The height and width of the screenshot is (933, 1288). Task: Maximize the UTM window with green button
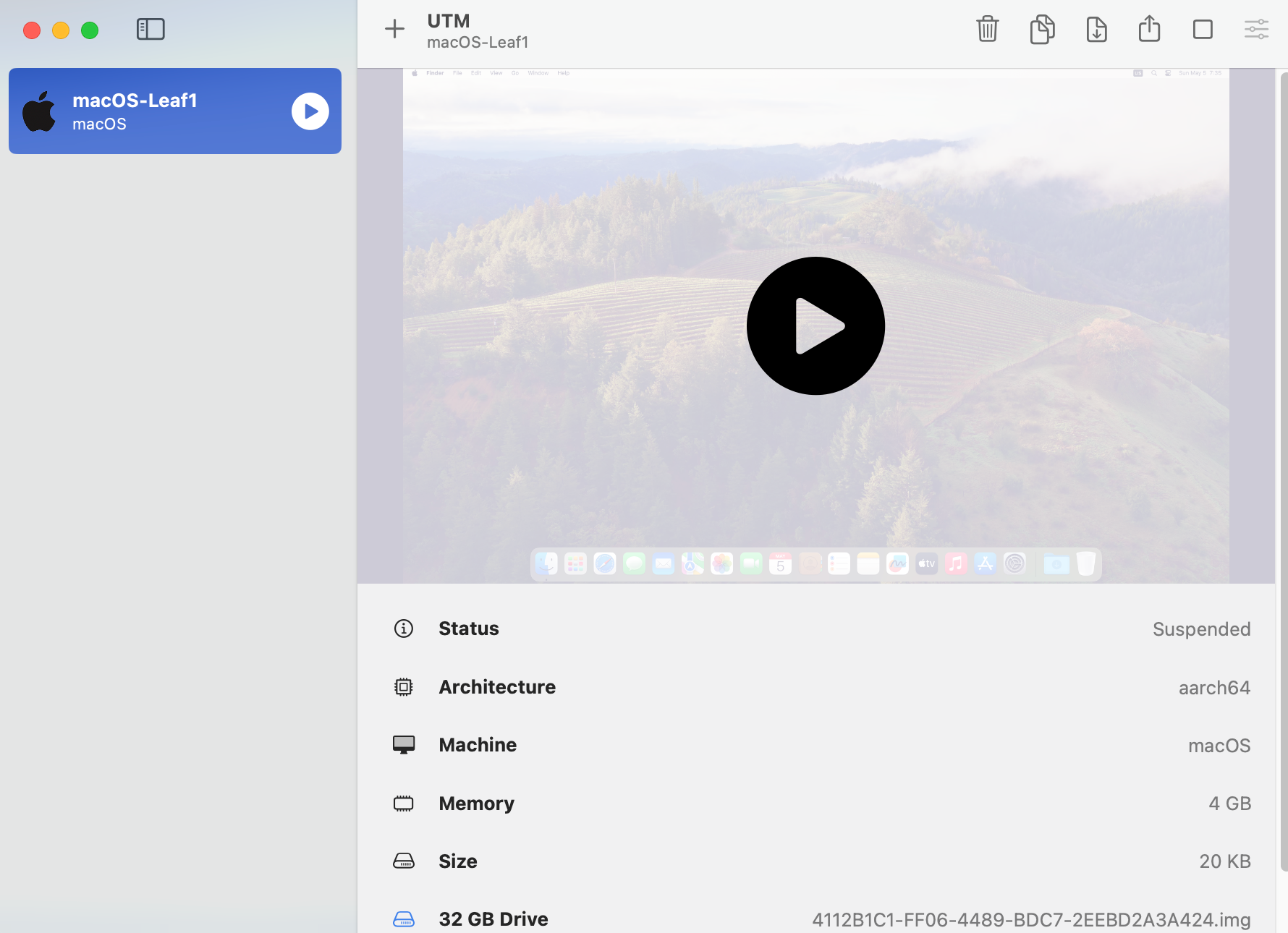[90, 30]
